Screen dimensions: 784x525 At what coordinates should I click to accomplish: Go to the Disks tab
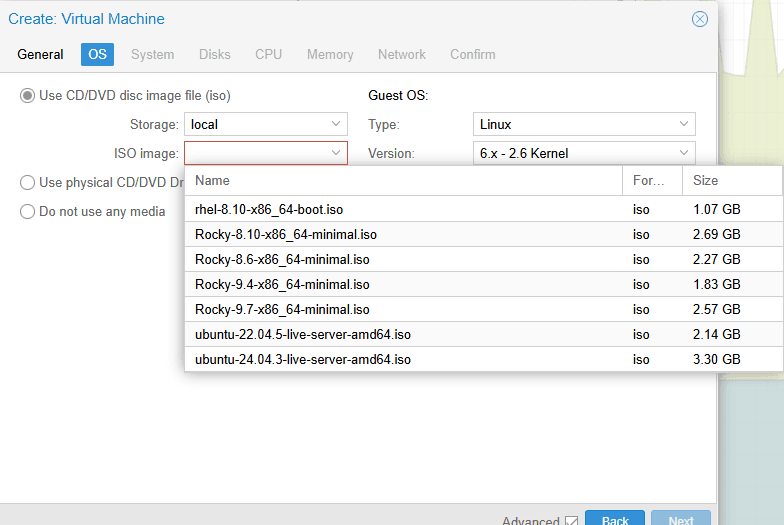click(214, 54)
